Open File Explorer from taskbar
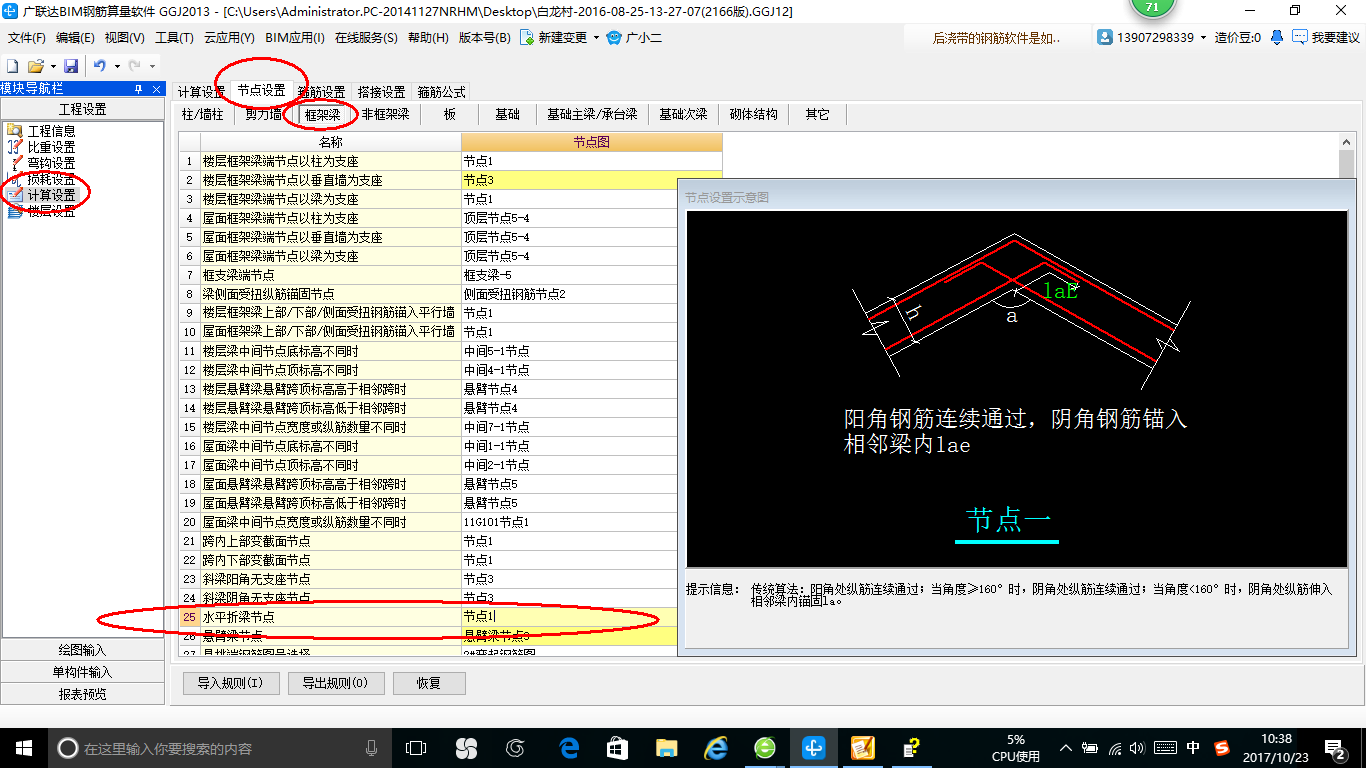Viewport: 1366px width, 768px height. click(666, 747)
